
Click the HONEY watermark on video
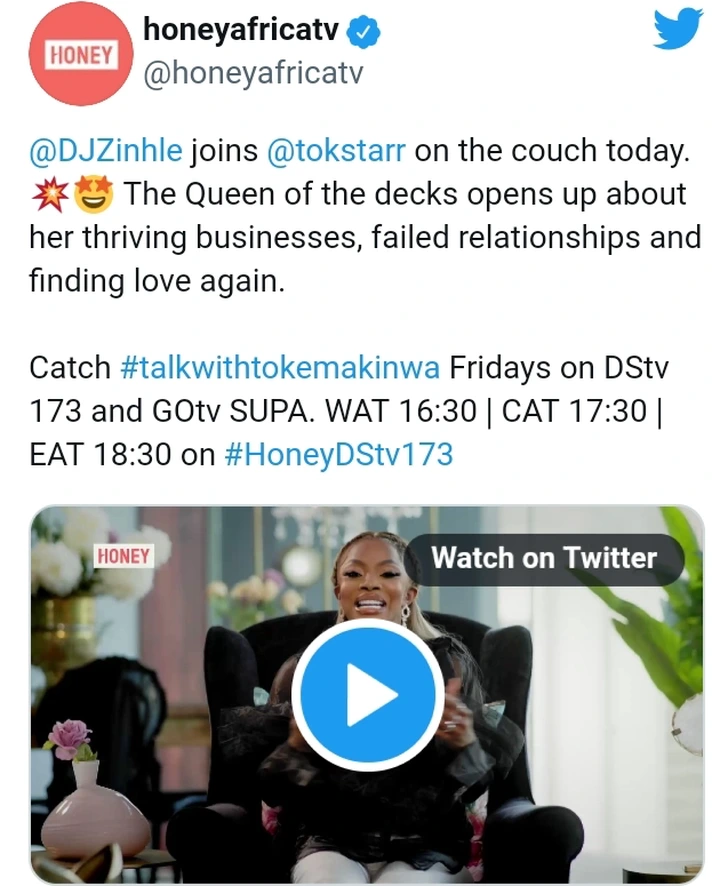[123, 556]
